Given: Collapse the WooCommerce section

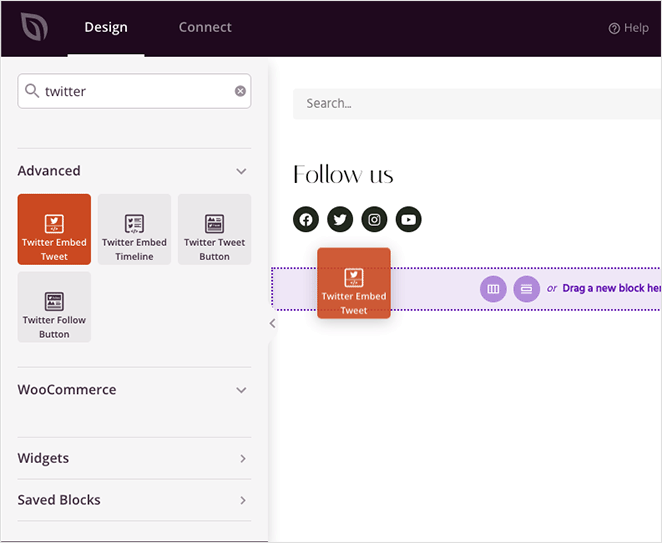Looking at the screenshot, I should [240, 390].
